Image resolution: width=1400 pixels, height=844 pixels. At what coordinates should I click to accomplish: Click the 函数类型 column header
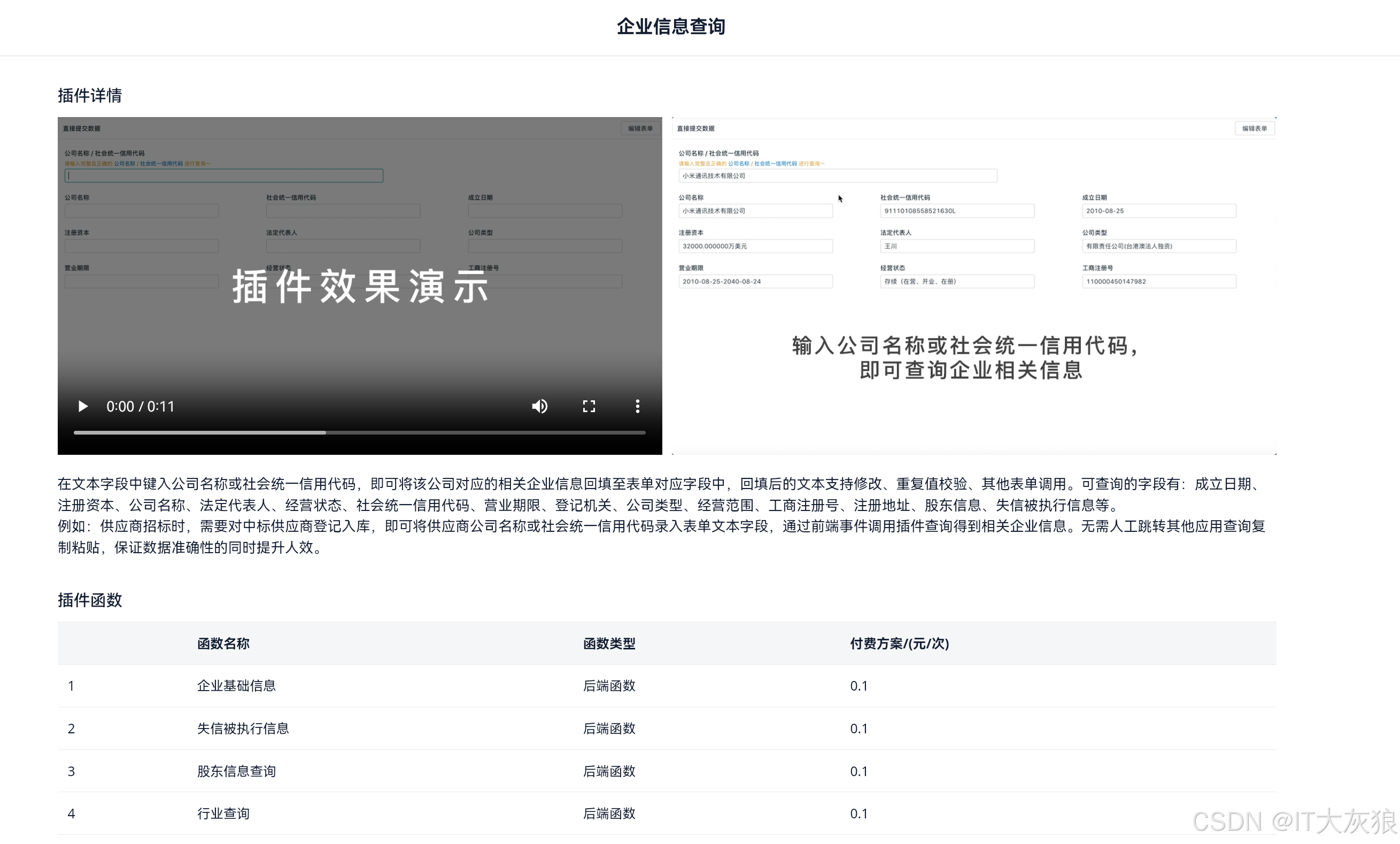point(609,644)
